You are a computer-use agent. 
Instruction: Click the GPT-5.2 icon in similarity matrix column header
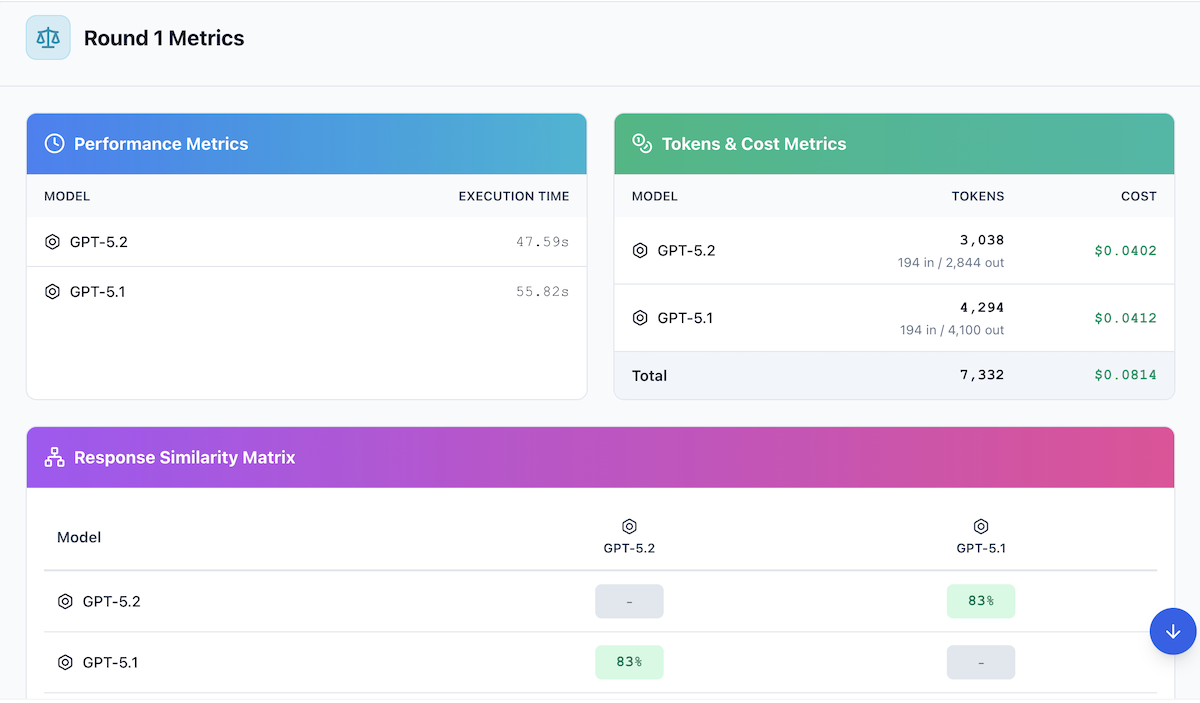pos(629,526)
